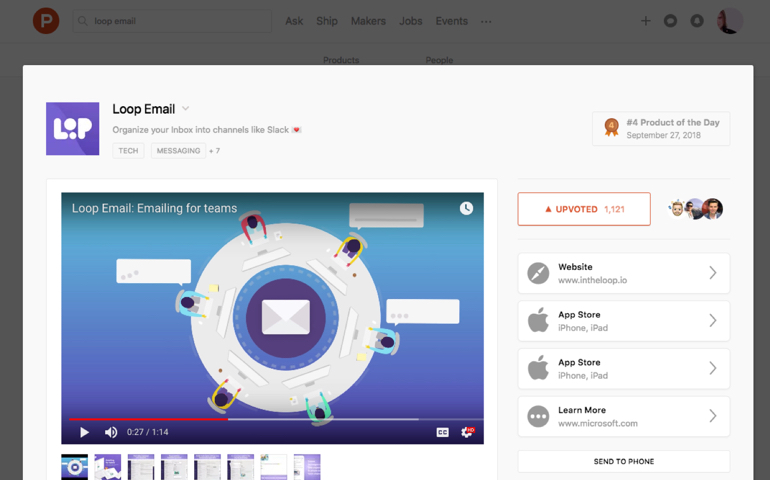Expand the Learn More row chevron
Viewport: 770px width, 480px height.
(x=713, y=416)
